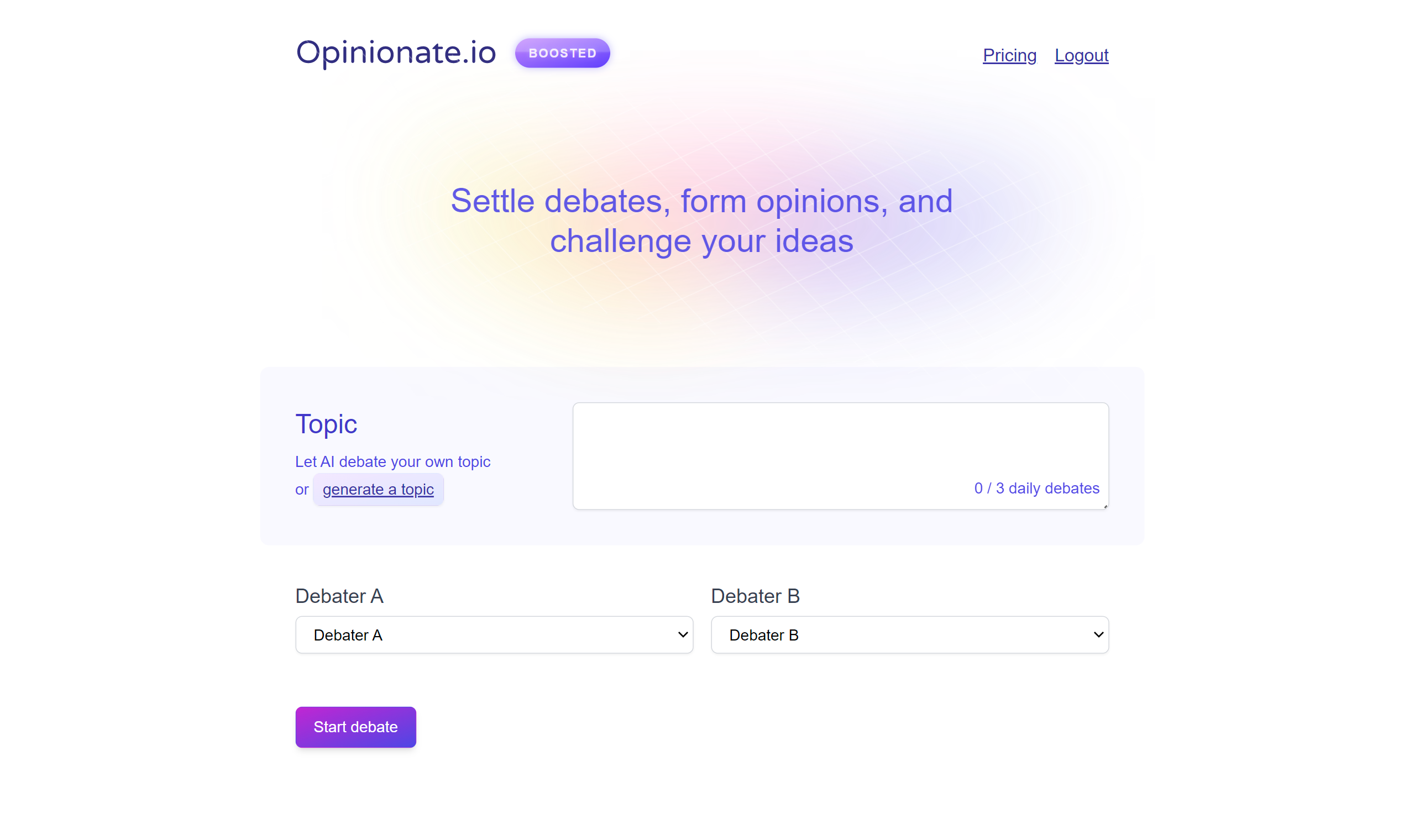The height and width of the screenshot is (840, 1404).
Task: Select Pricing in the top navigation
Action: 1009,55
